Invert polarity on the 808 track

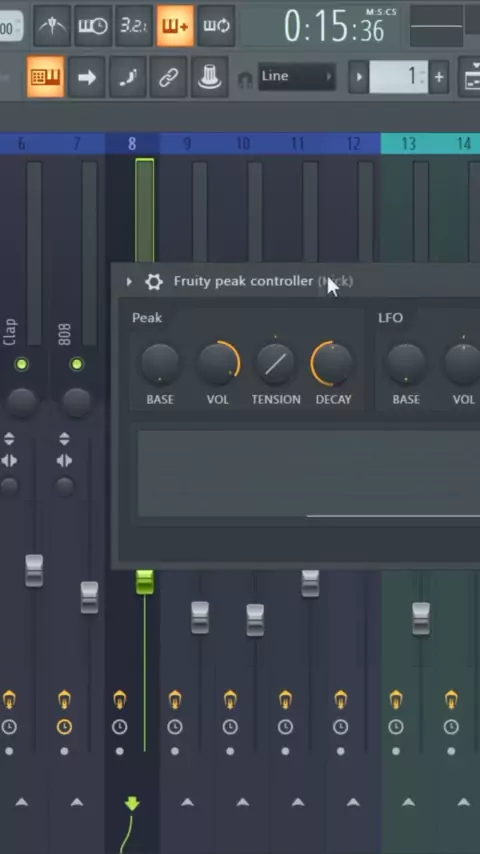pos(64,438)
